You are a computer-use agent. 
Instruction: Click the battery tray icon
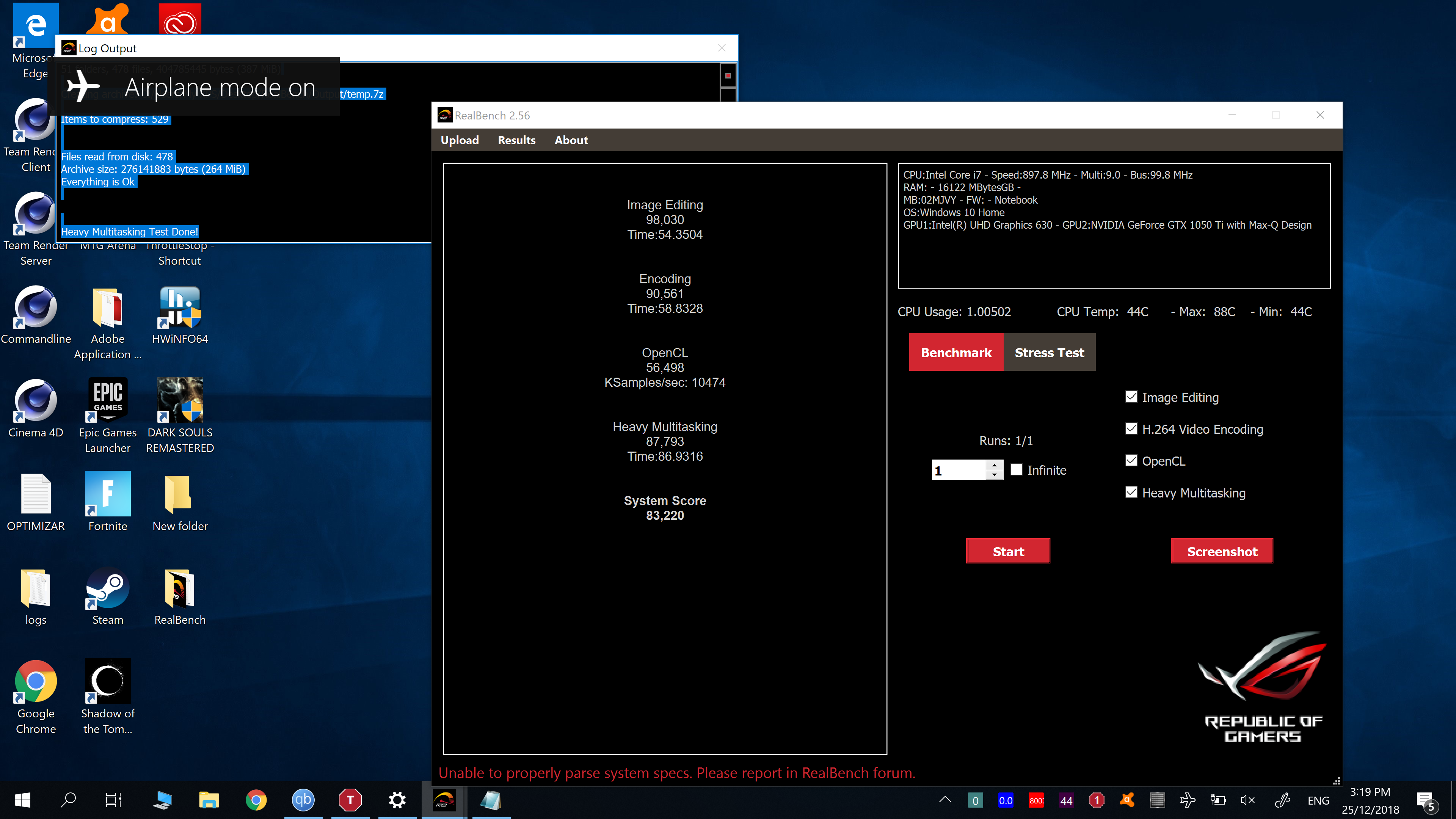click(1218, 800)
